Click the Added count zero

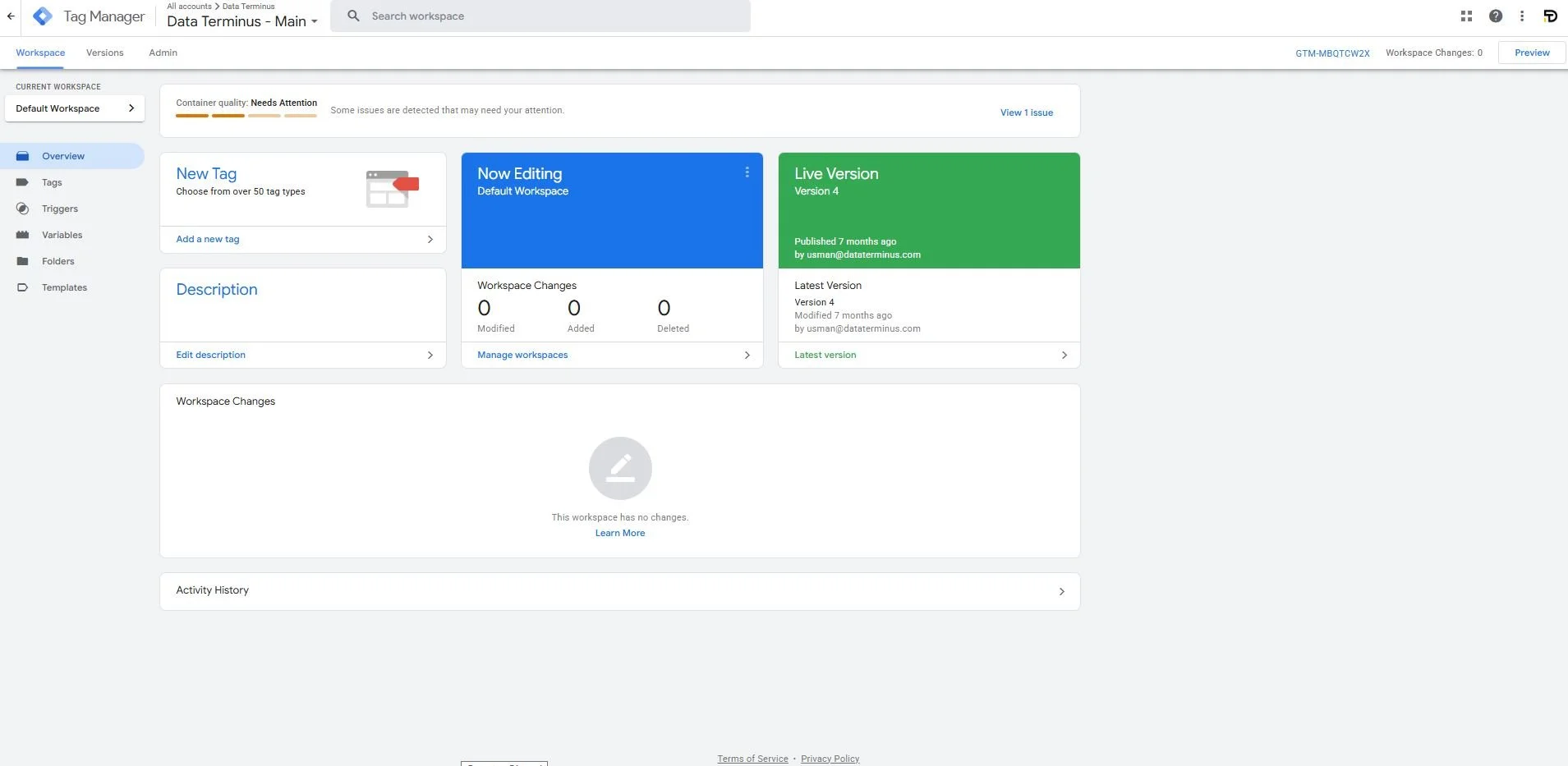click(x=574, y=308)
